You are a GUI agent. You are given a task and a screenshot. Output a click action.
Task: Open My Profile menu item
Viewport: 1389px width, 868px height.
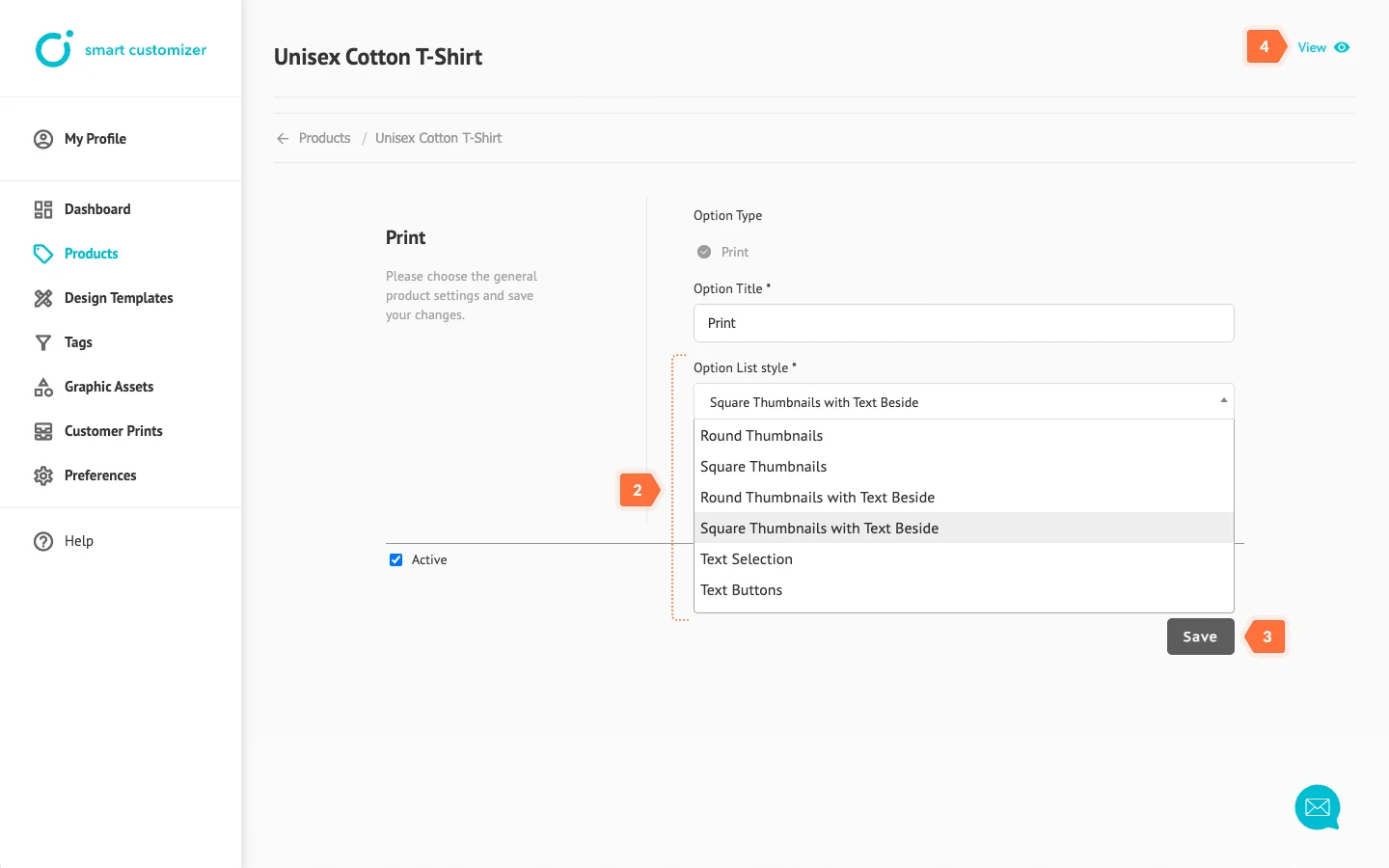tap(95, 139)
